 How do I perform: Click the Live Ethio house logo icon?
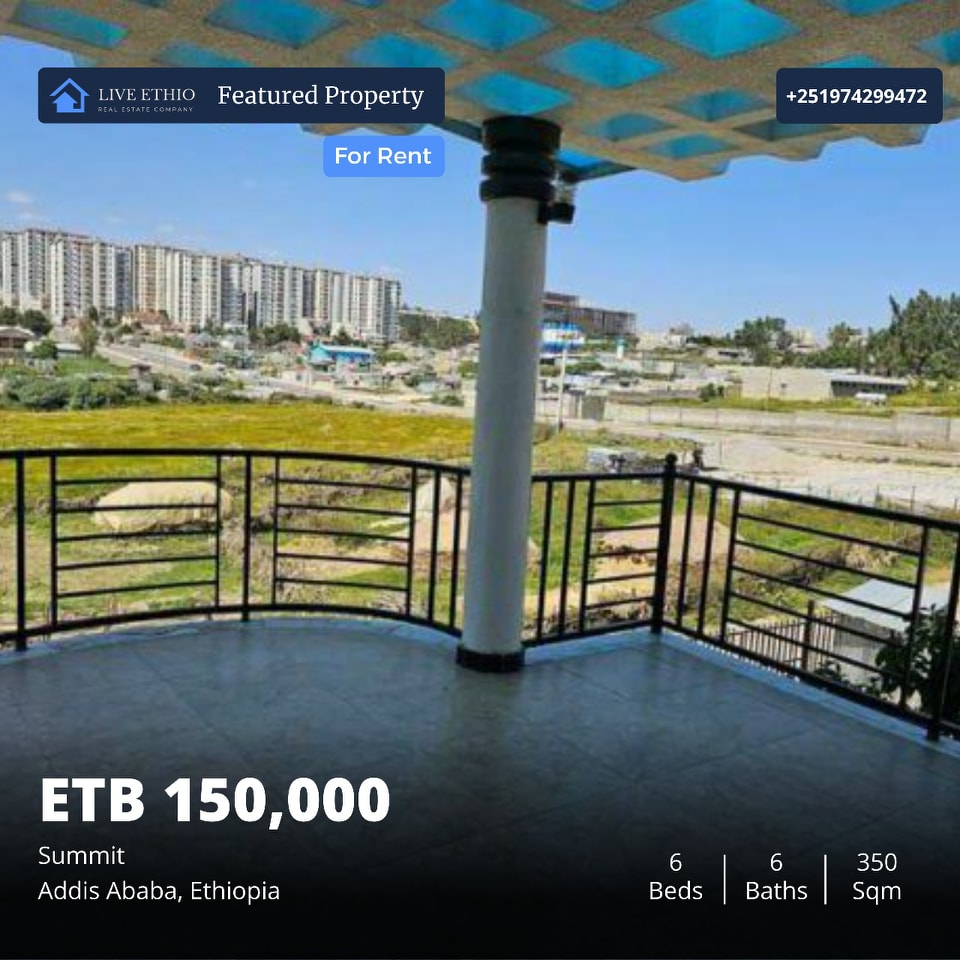[69, 96]
